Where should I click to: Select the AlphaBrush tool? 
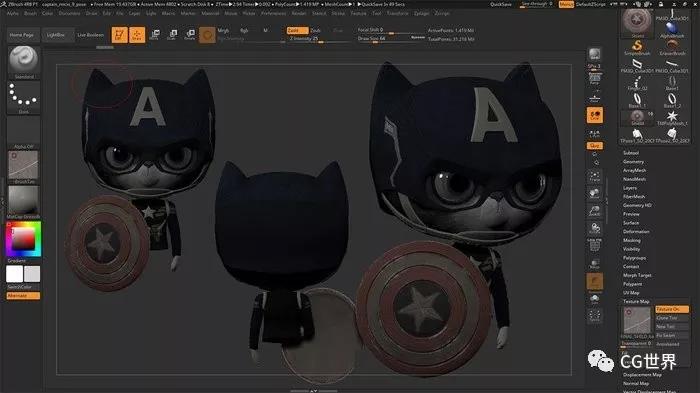click(672, 29)
